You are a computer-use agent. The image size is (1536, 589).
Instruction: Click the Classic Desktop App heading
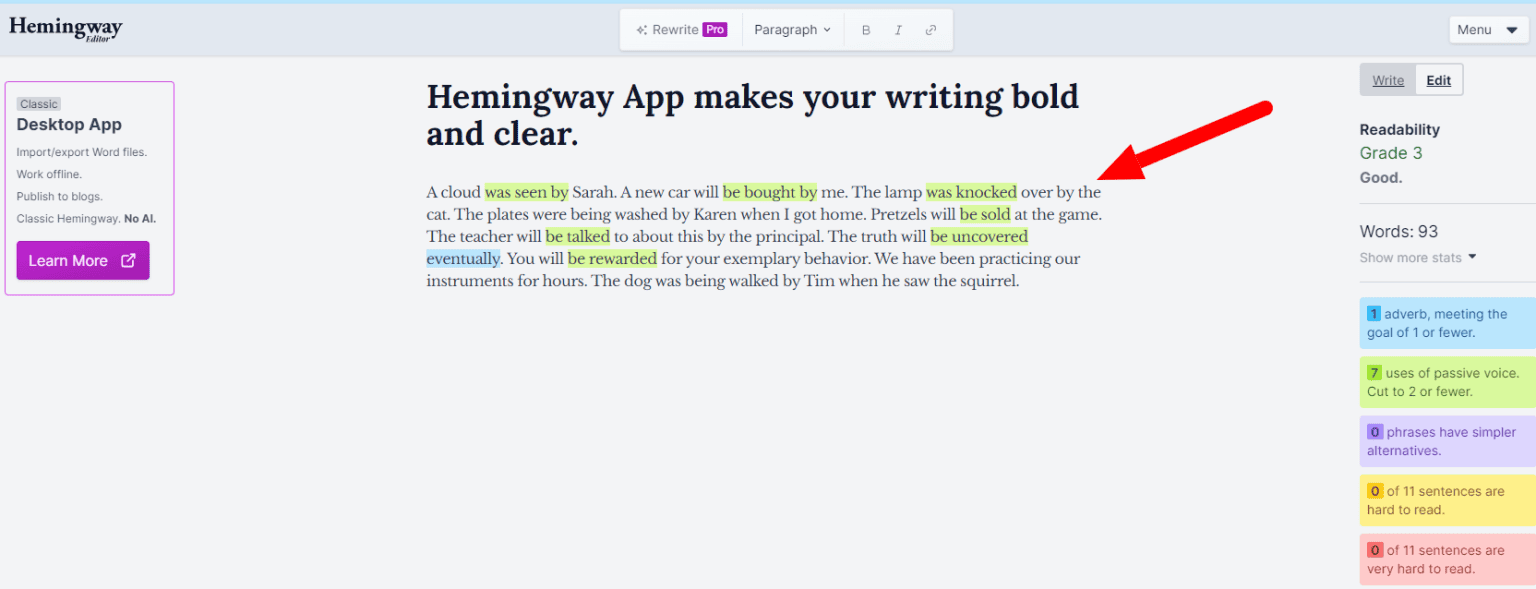[x=68, y=124]
